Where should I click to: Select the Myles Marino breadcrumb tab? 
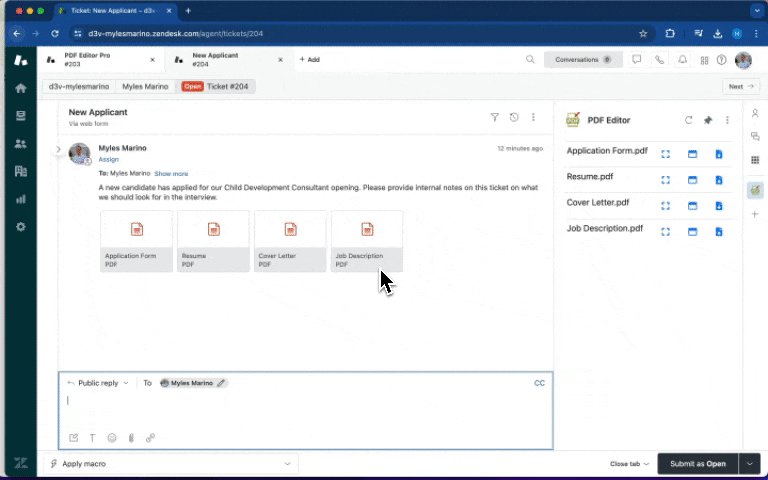coord(145,87)
